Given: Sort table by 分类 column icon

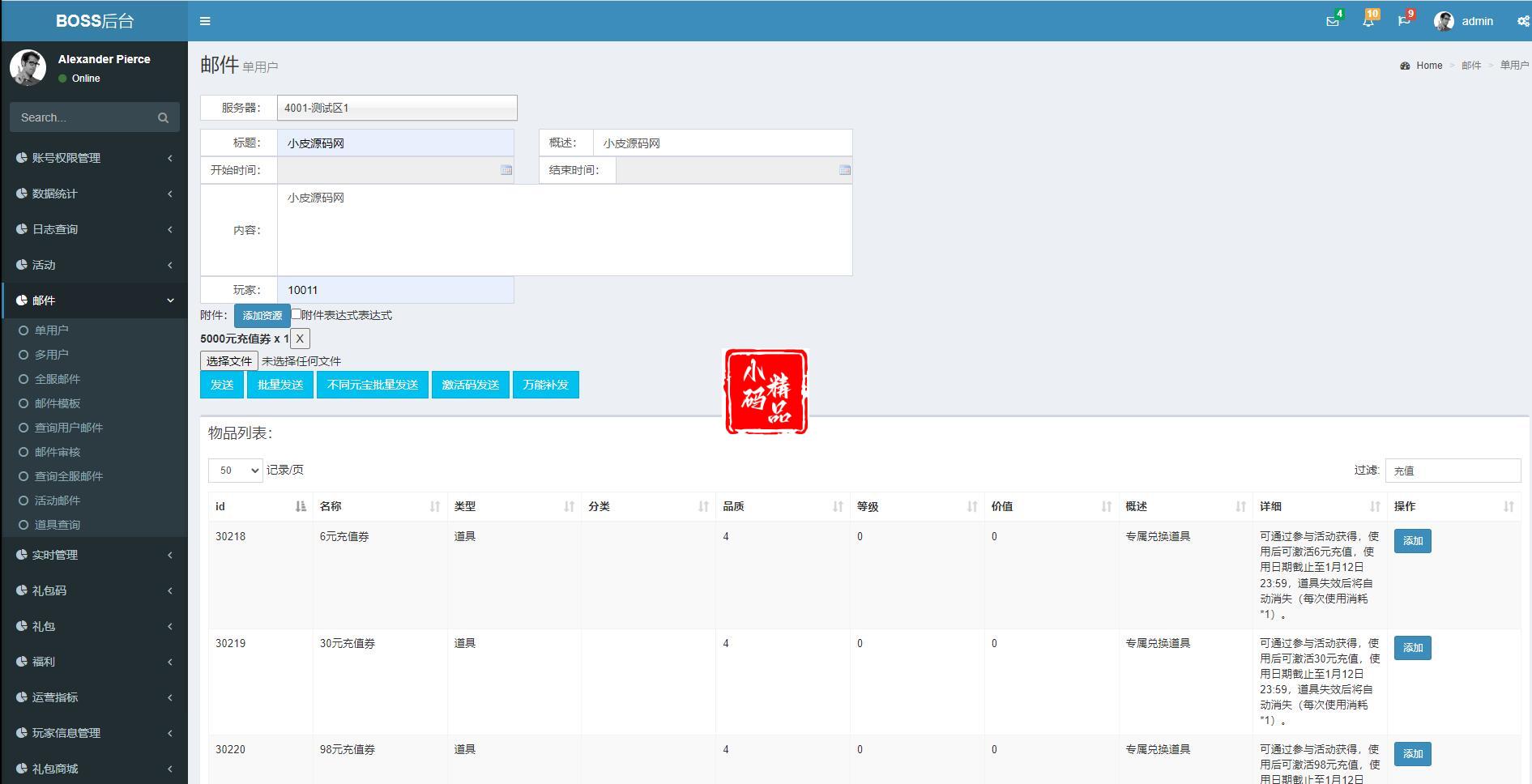Looking at the screenshot, I should pos(704,506).
